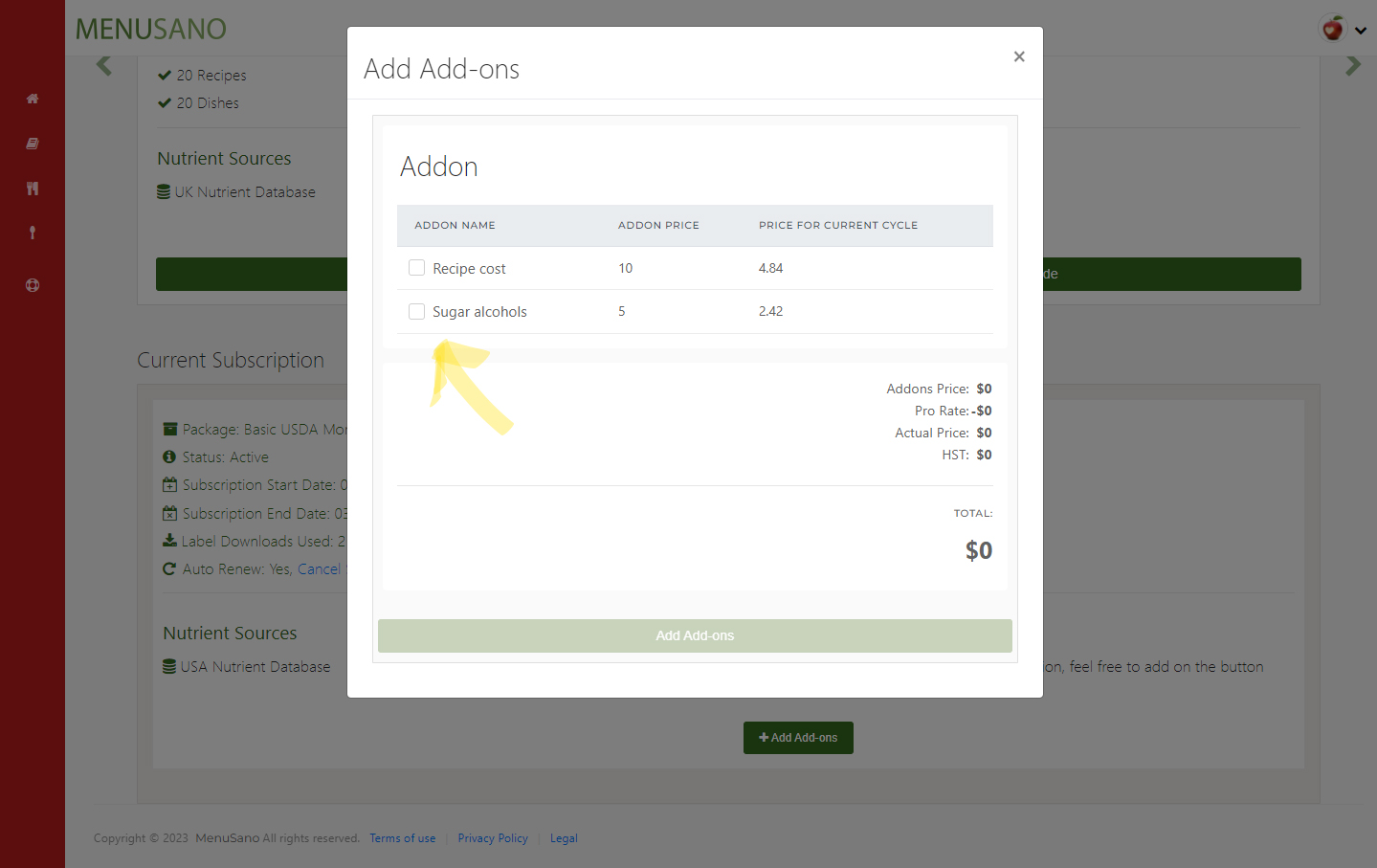Click the book icon in the sidebar

click(33, 144)
